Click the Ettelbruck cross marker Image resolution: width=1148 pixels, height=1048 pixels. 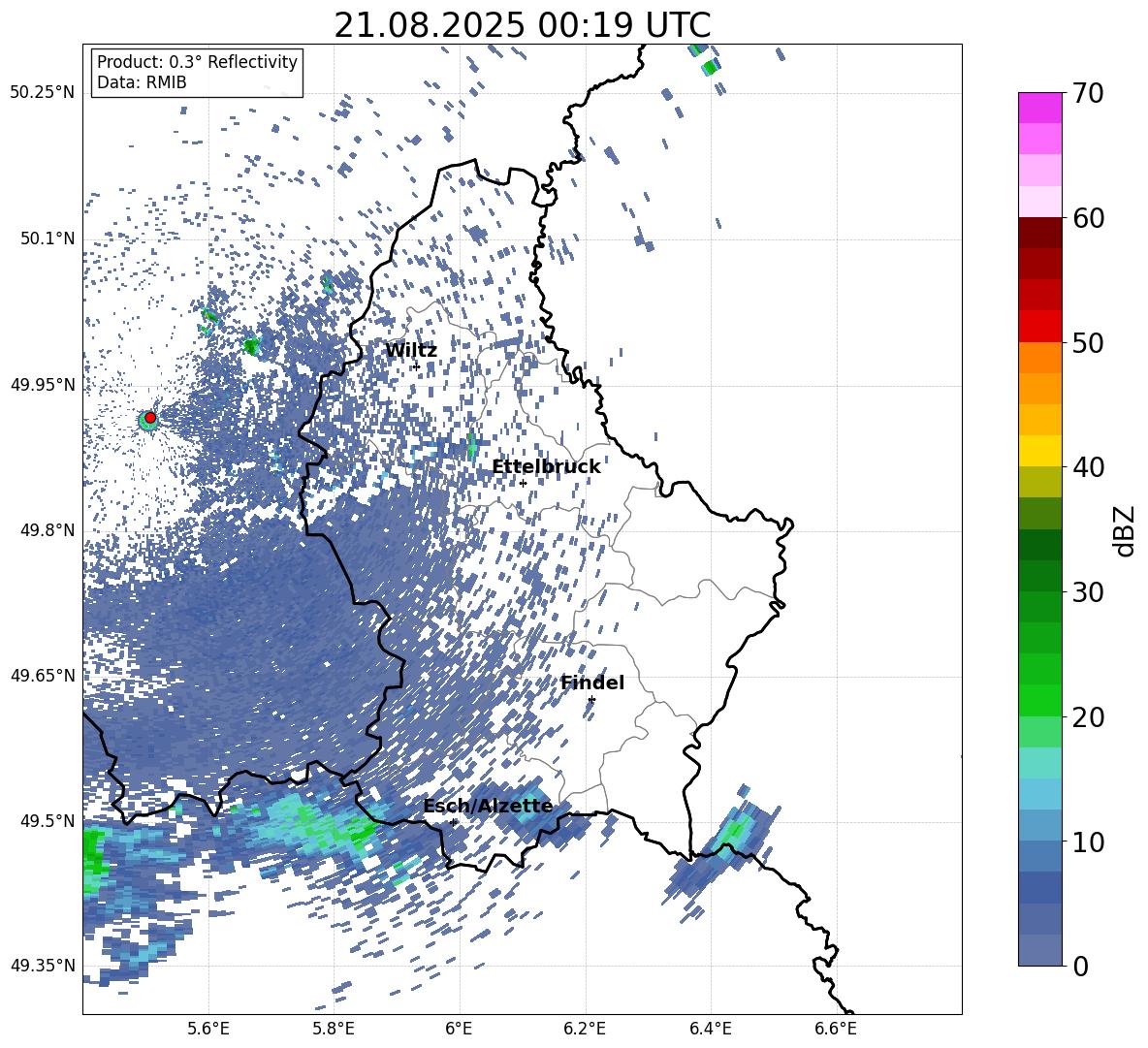tap(523, 483)
